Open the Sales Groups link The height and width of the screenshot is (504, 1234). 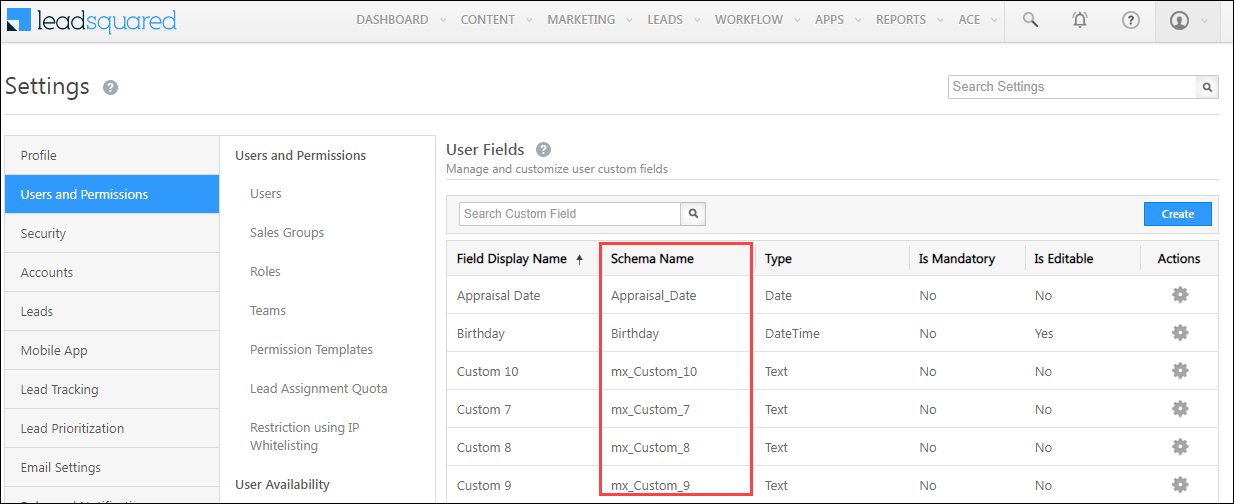point(287,232)
